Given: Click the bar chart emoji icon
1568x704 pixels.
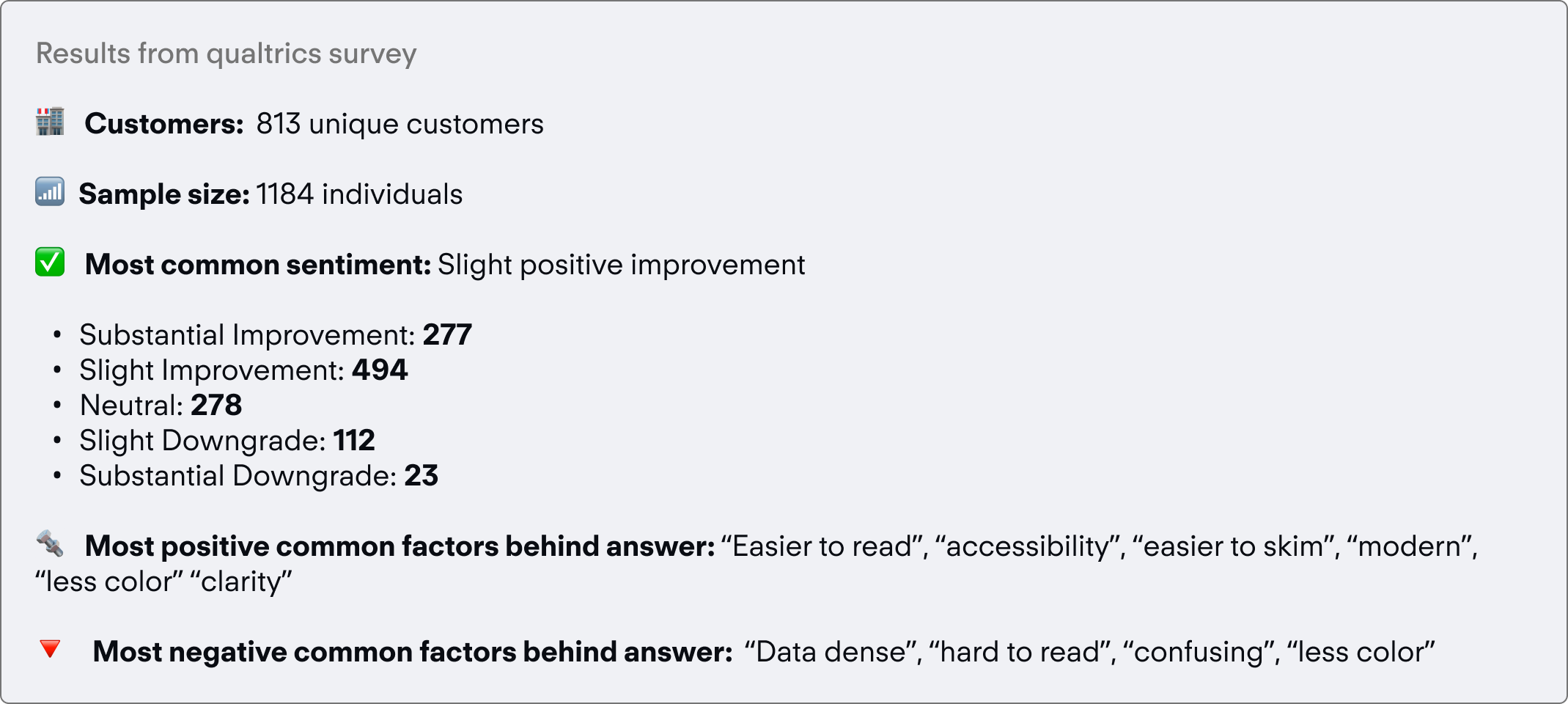Looking at the screenshot, I should click(50, 192).
